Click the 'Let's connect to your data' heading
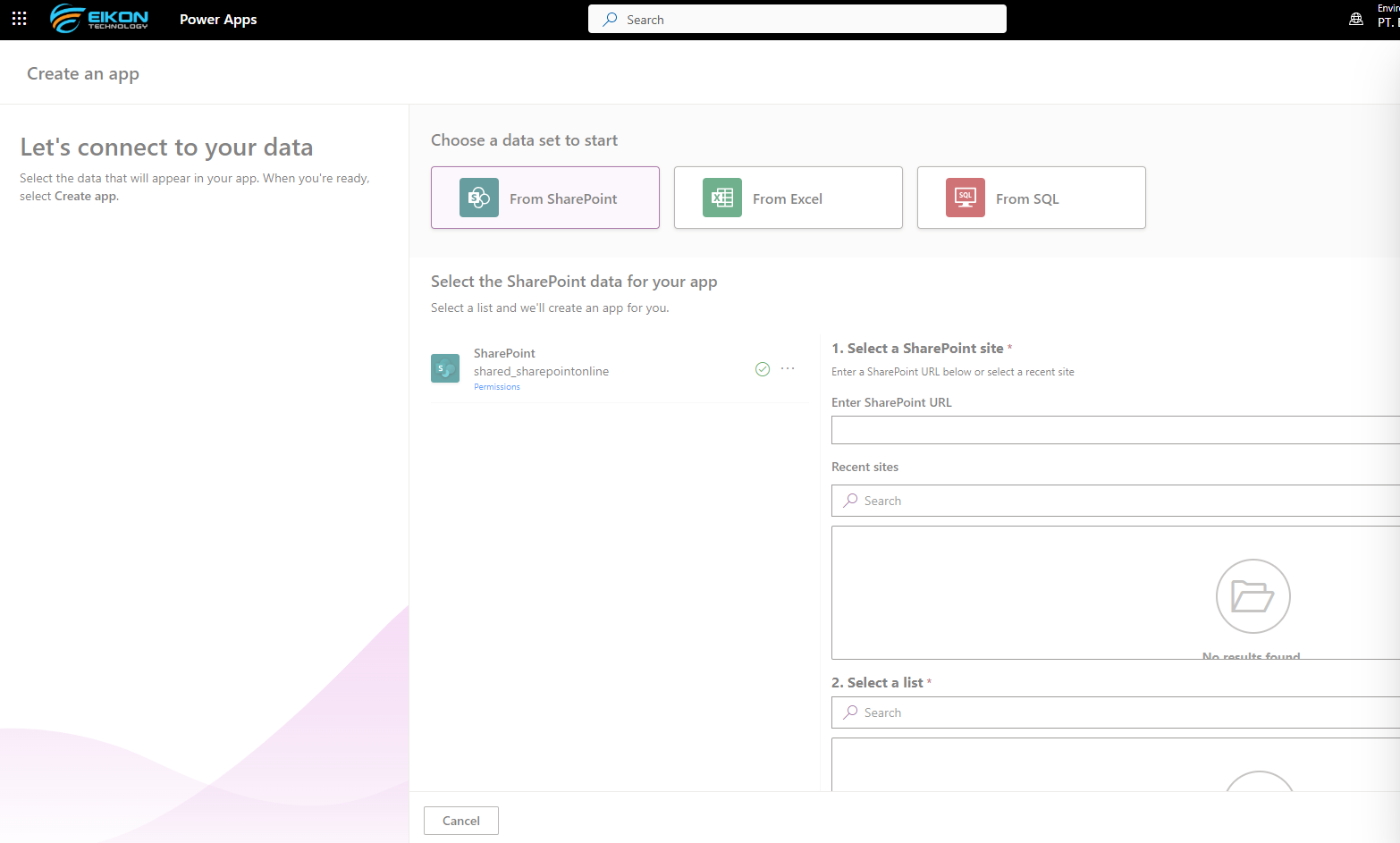Viewport: 1400px width, 843px height. click(166, 147)
